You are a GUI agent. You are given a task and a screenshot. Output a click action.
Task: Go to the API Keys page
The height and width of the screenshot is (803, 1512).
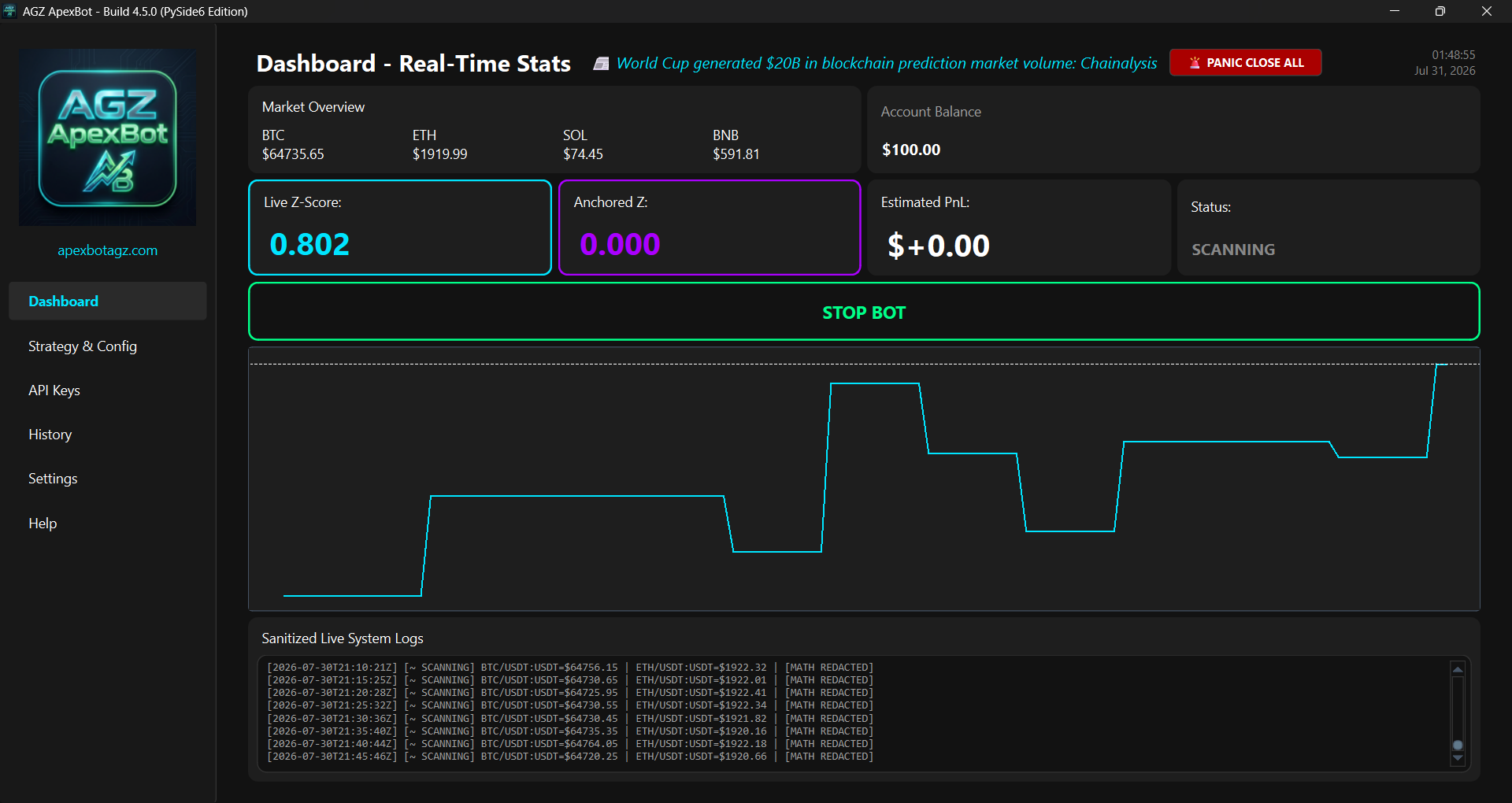[x=54, y=390]
